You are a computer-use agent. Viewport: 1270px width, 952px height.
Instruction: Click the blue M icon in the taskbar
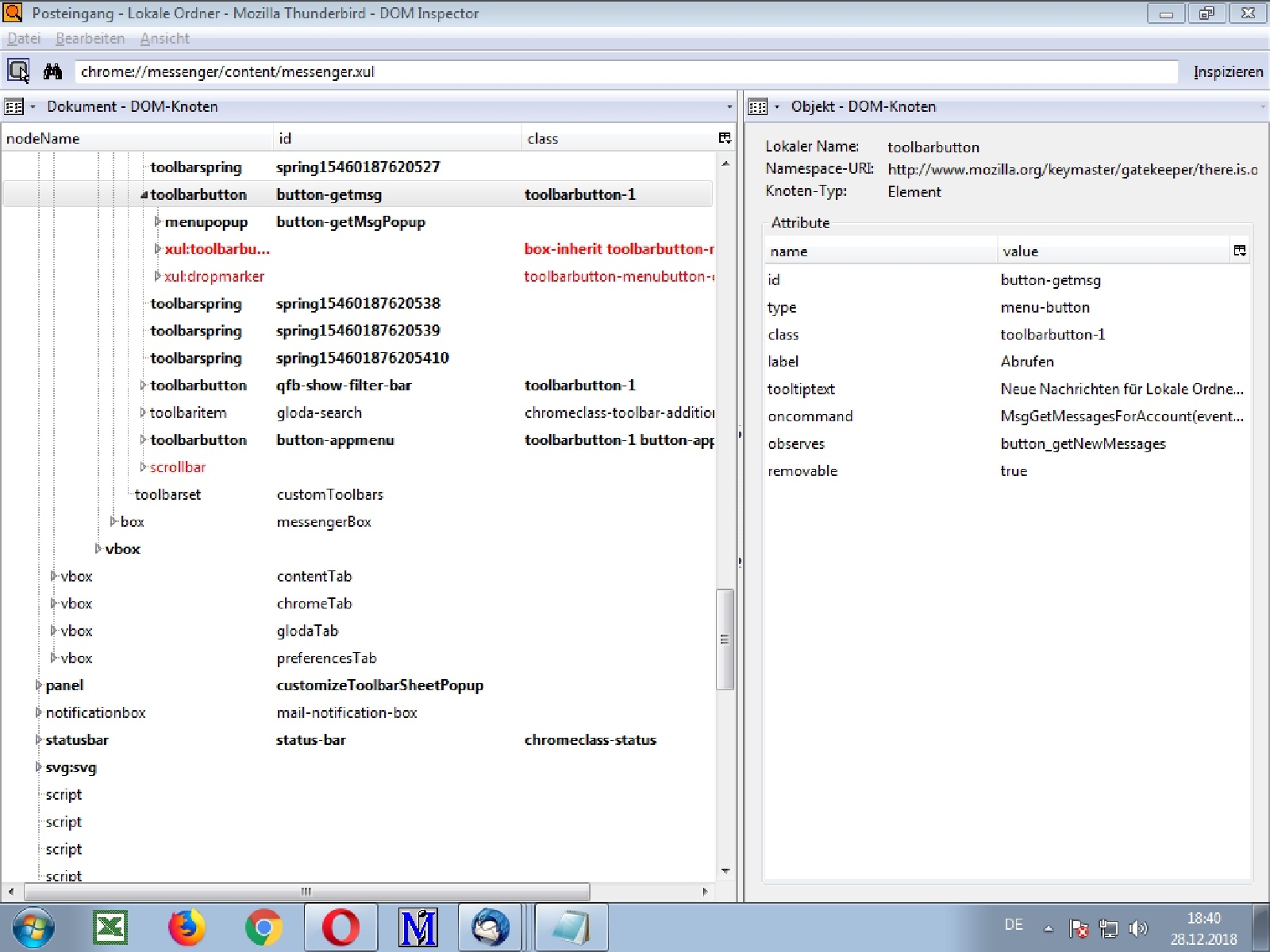418,927
